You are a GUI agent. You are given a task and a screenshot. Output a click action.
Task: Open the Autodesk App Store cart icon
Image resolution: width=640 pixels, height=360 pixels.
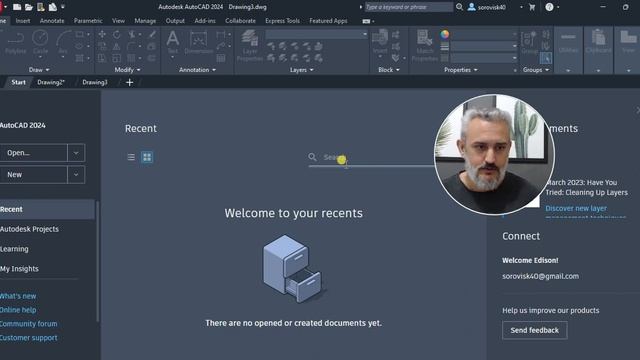(532, 7)
